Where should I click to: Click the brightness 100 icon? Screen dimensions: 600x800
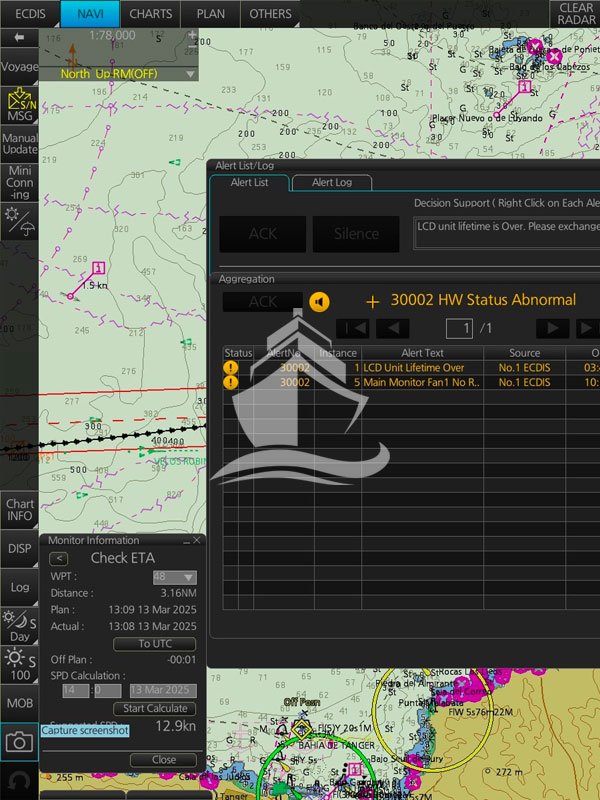[x=19, y=665]
